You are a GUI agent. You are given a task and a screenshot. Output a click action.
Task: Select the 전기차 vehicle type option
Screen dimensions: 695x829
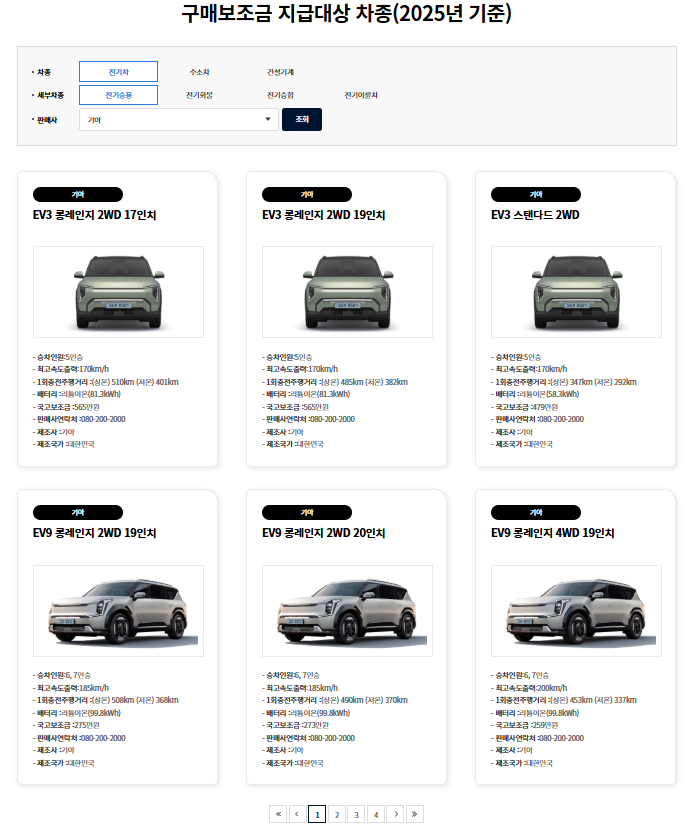click(x=118, y=72)
